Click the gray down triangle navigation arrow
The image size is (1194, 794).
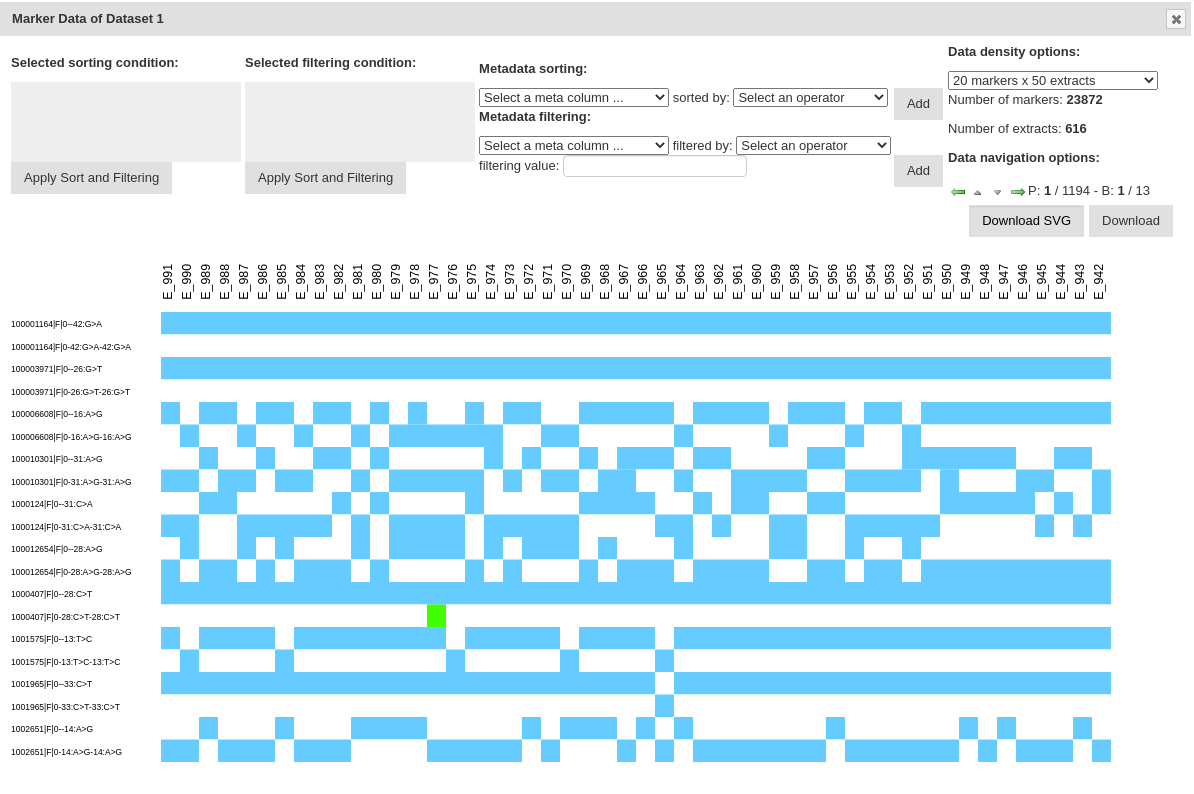tap(997, 192)
